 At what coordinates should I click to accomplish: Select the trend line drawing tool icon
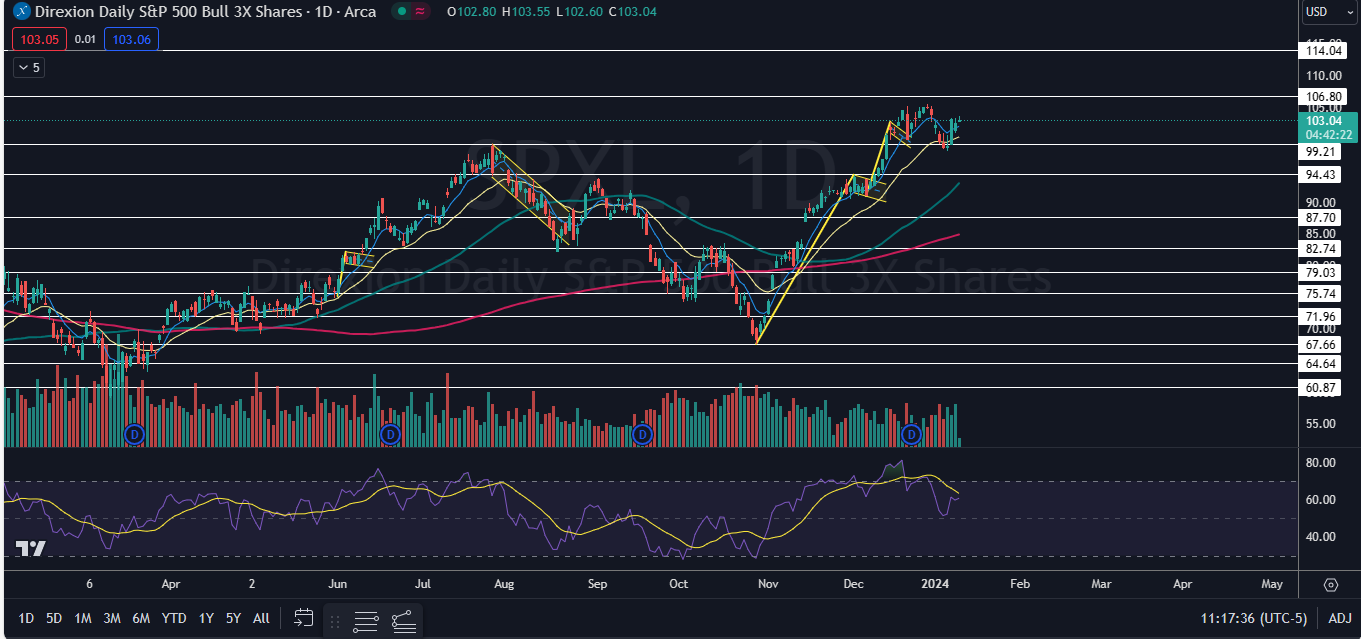click(x=403, y=620)
